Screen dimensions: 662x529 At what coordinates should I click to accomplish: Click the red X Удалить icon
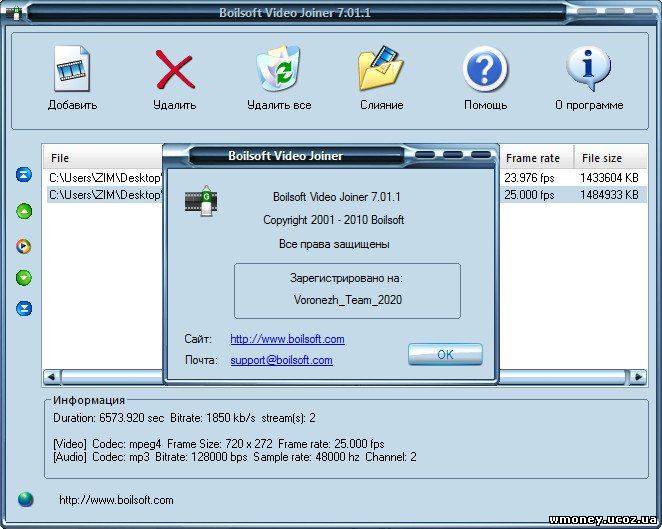pyautogui.click(x=175, y=69)
